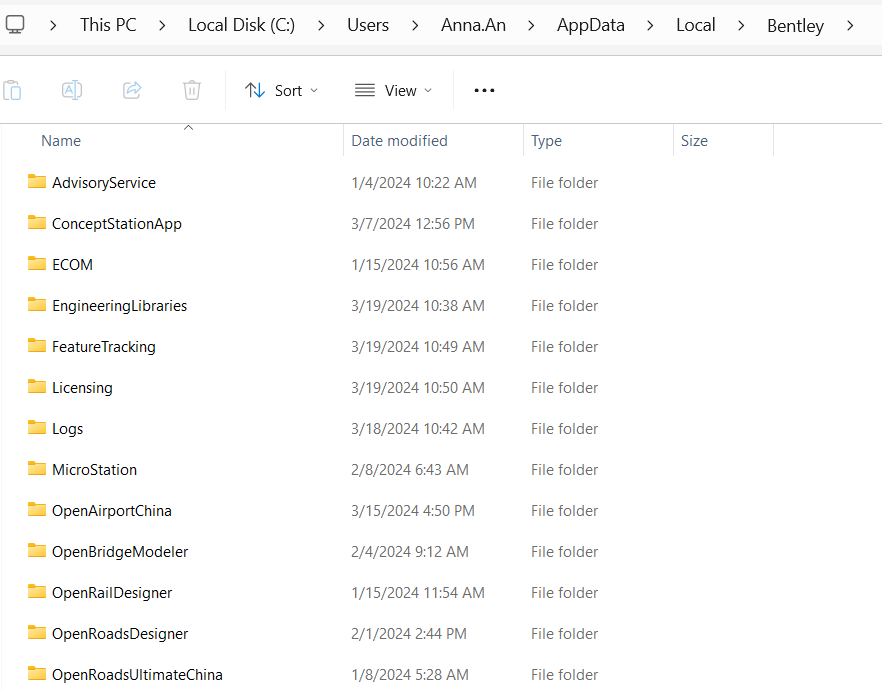Click the EngineeringLibraries folder name
Image resolution: width=882 pixels, height=690 pixels.
119,306
